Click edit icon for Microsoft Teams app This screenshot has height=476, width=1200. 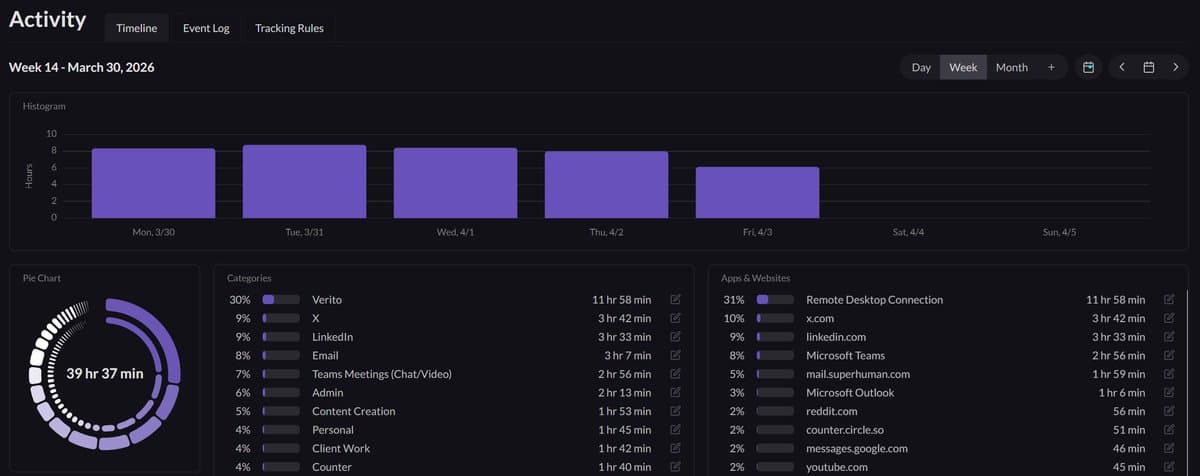coord(1169,356)
